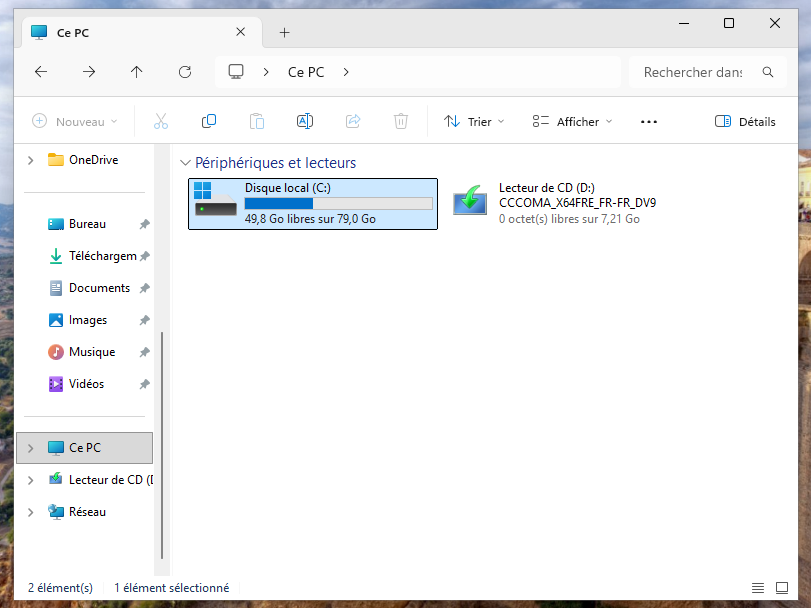
Task: Open the Afficher view dropdown
Action: coord(572,121)
